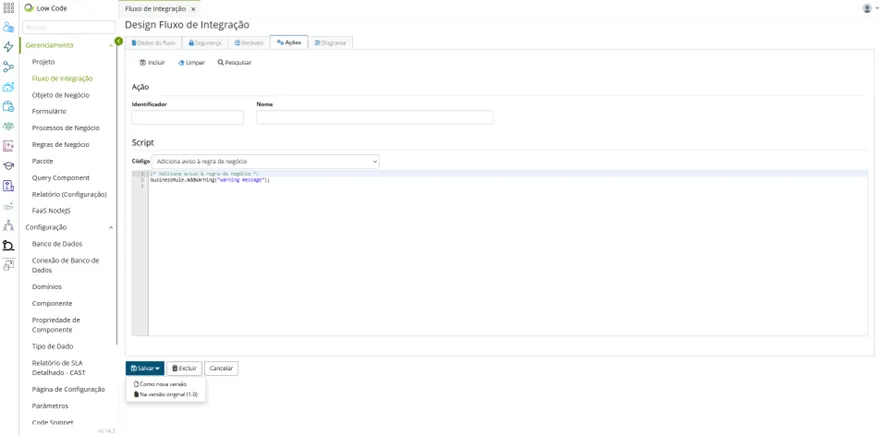Click the hierarchy org-chart sidebar icon

click(8, 226)
